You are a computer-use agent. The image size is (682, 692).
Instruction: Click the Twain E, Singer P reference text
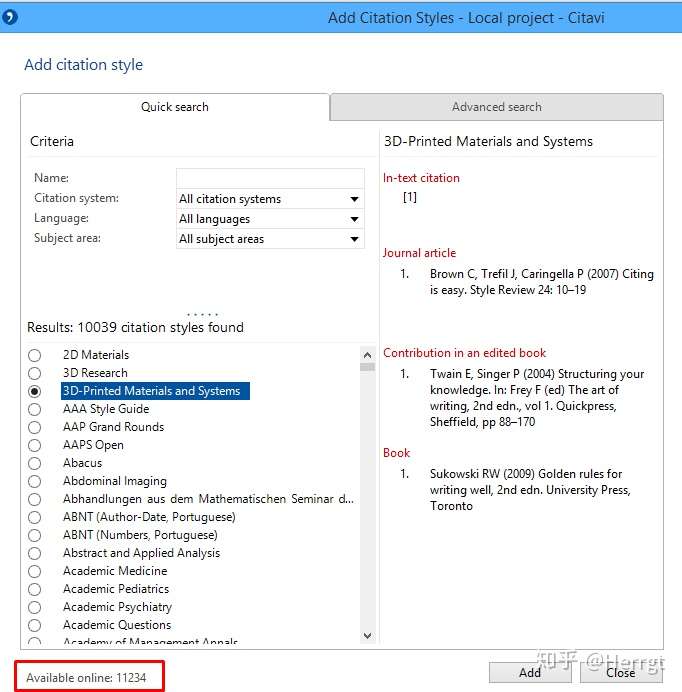pyautogui.click(x=537, y=398)
